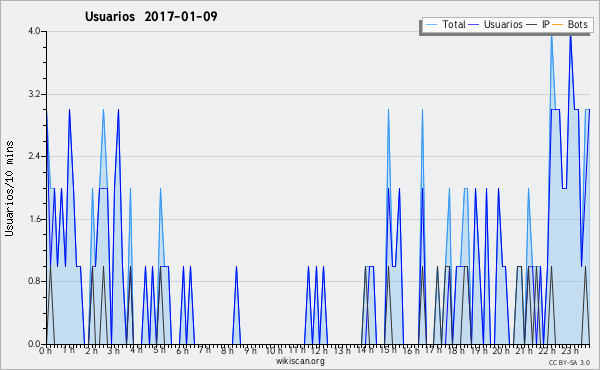Click the Bots legend entry

(x=570, y=24)
